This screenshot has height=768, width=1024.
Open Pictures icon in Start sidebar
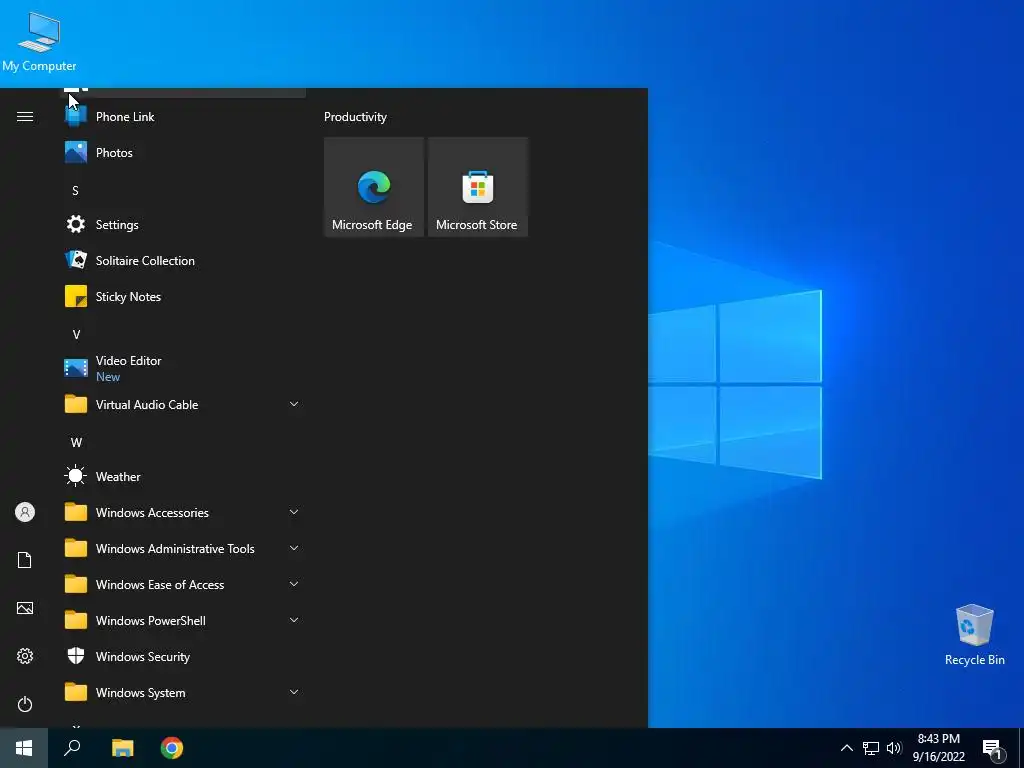(25, 608)
